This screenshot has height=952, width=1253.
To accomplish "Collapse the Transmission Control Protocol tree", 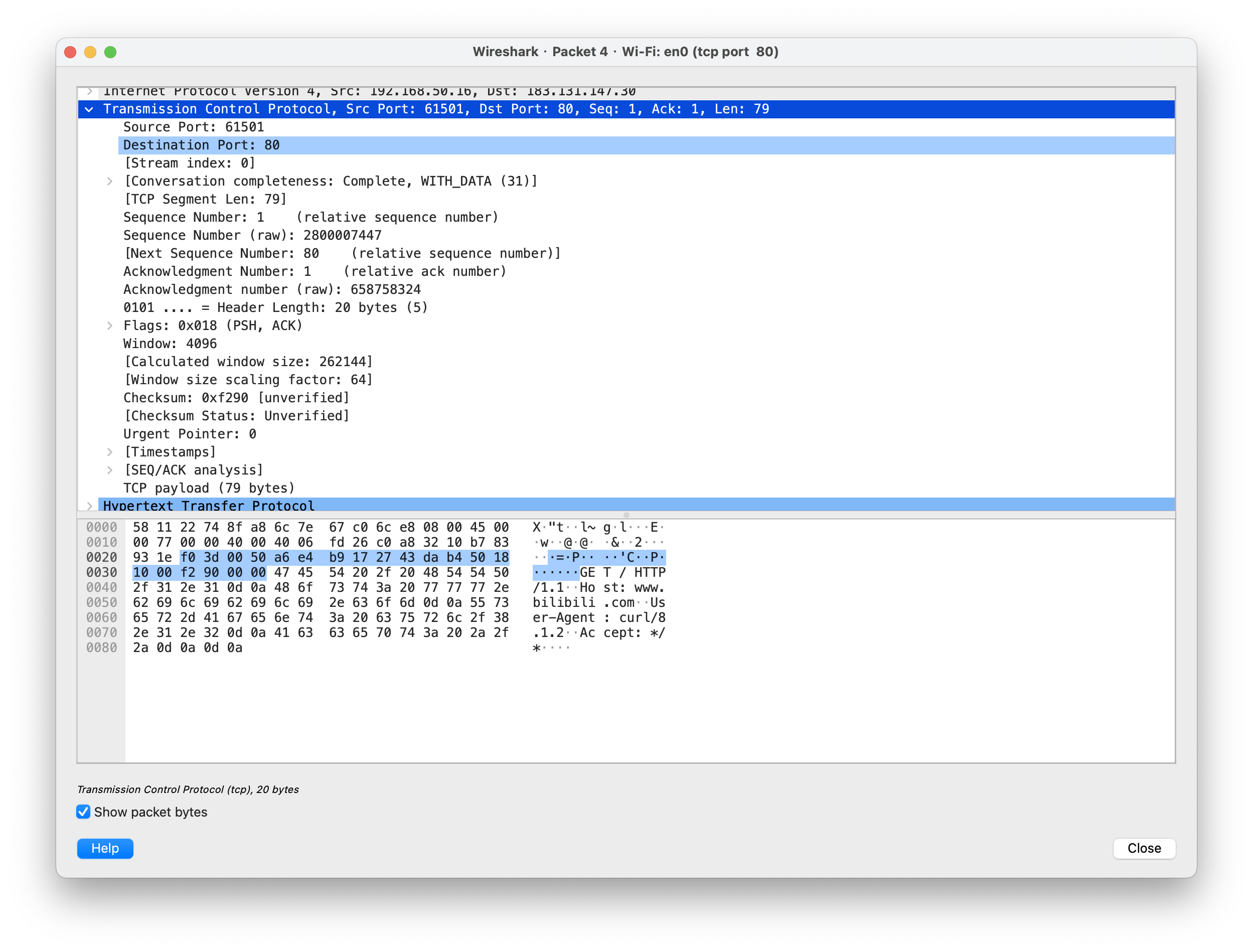I will pos(89,109).
